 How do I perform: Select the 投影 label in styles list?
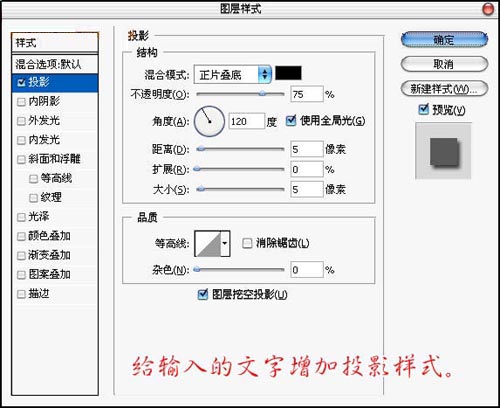pos(39,82)
